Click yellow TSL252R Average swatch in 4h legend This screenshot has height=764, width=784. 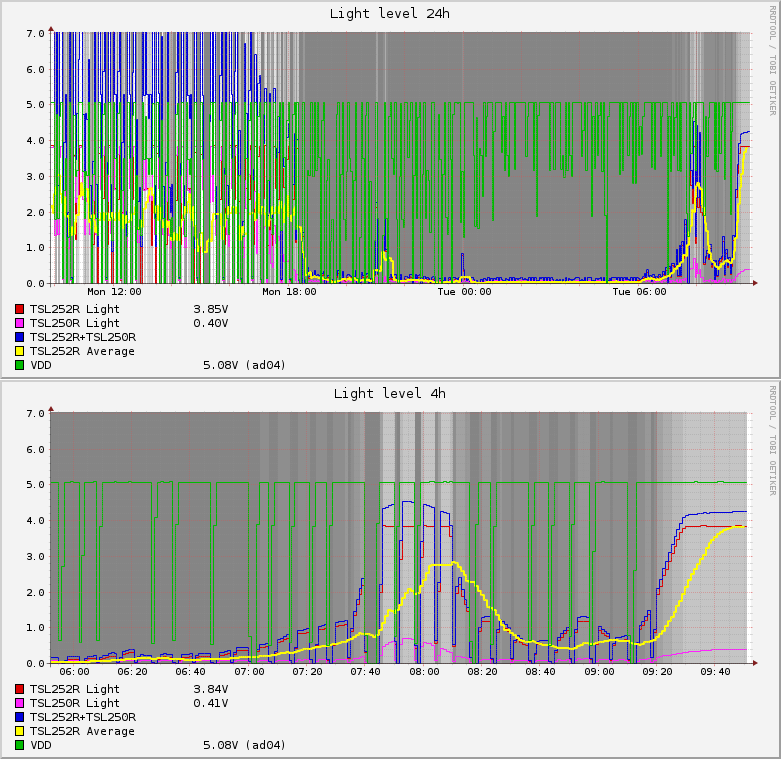pyautogui.click(x=20, y=732)
